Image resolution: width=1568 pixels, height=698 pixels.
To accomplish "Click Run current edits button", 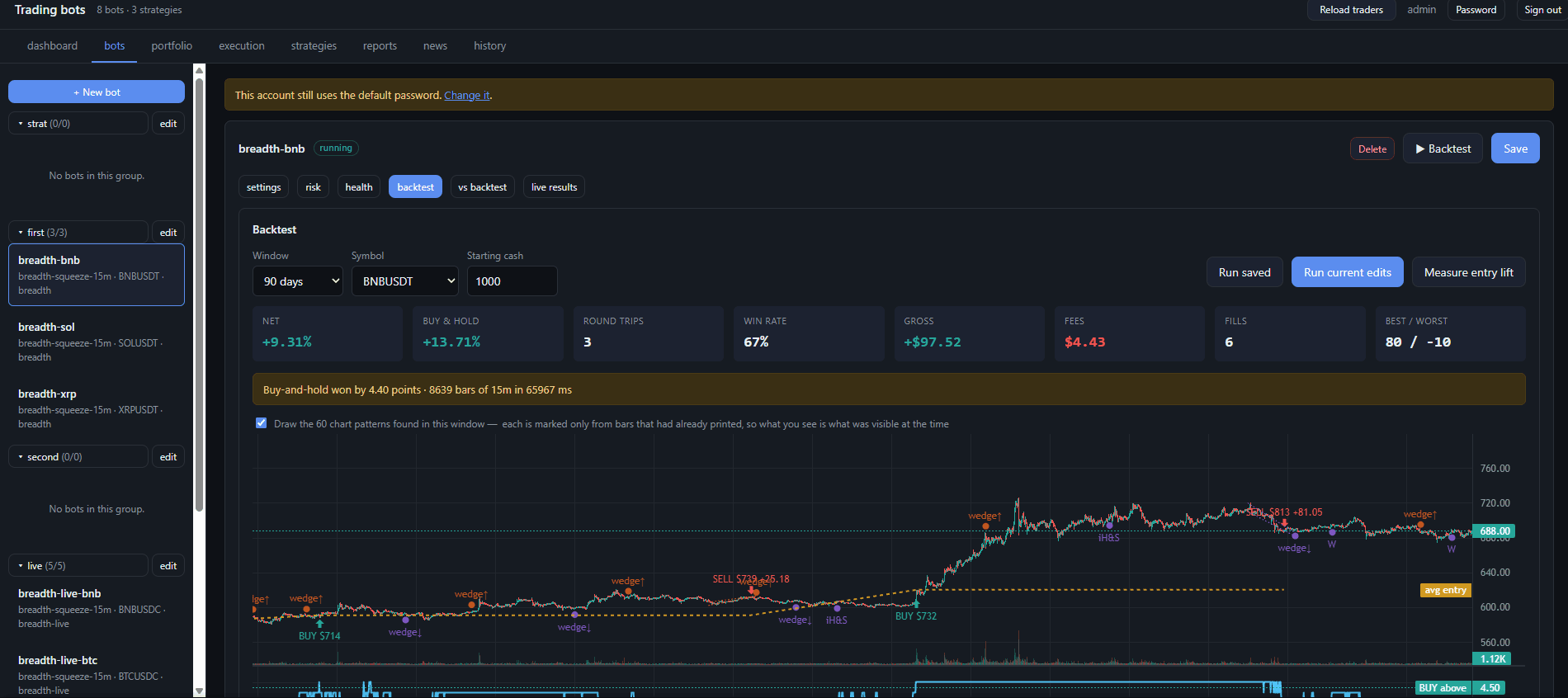I will [1348, 272].
